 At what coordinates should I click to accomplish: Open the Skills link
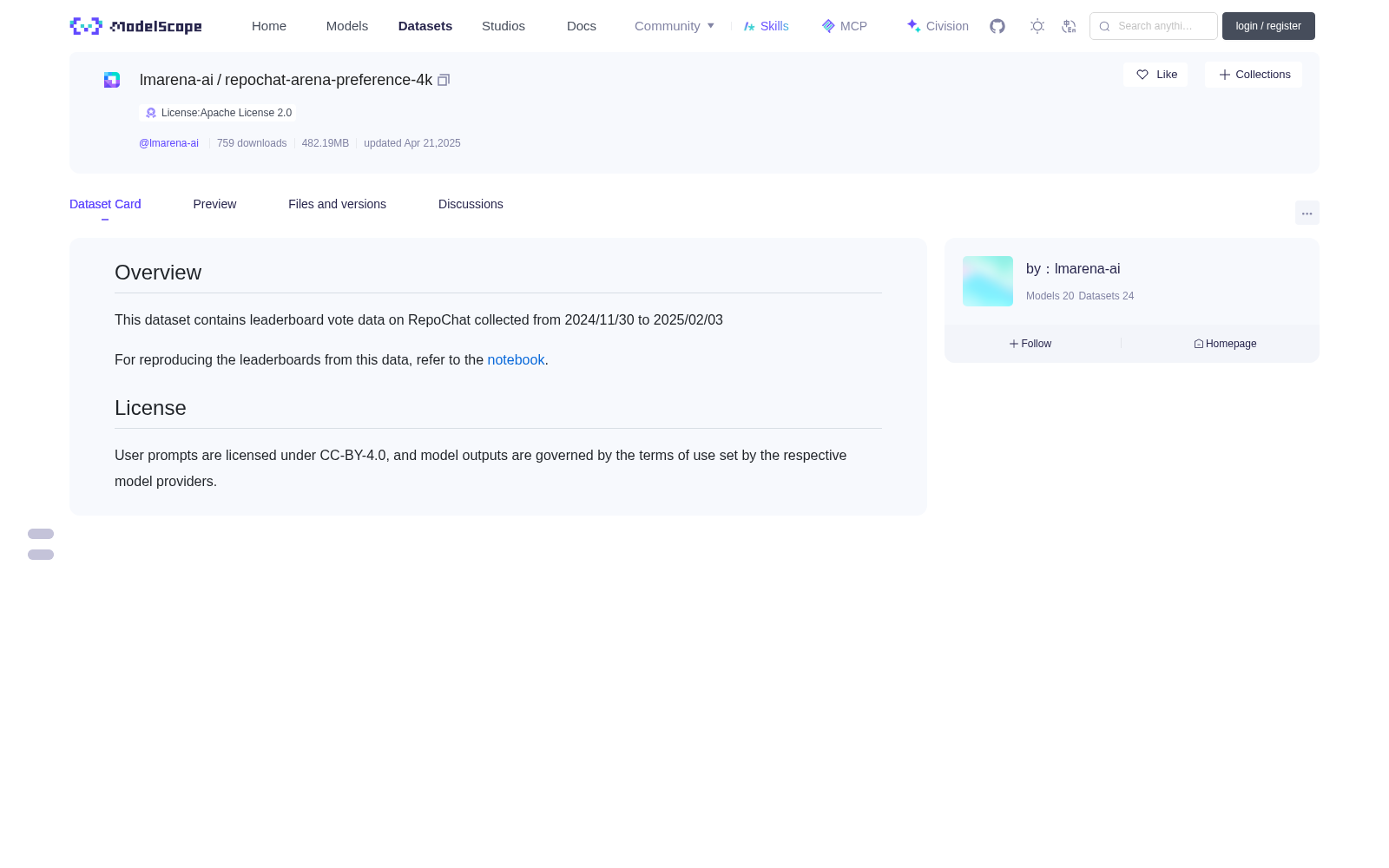[x=766, y=26]
